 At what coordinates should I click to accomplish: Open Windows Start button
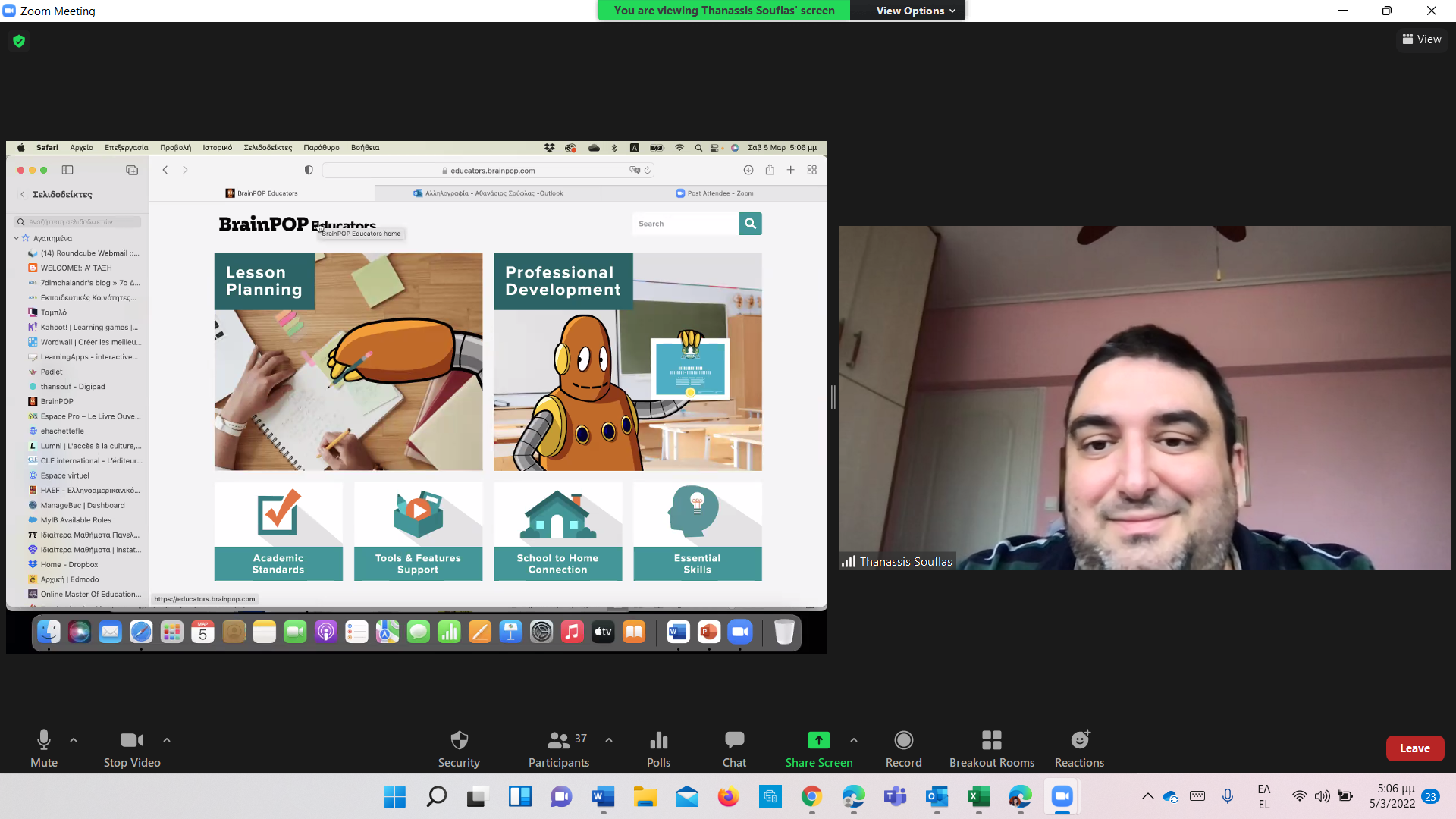coord(394,796)
